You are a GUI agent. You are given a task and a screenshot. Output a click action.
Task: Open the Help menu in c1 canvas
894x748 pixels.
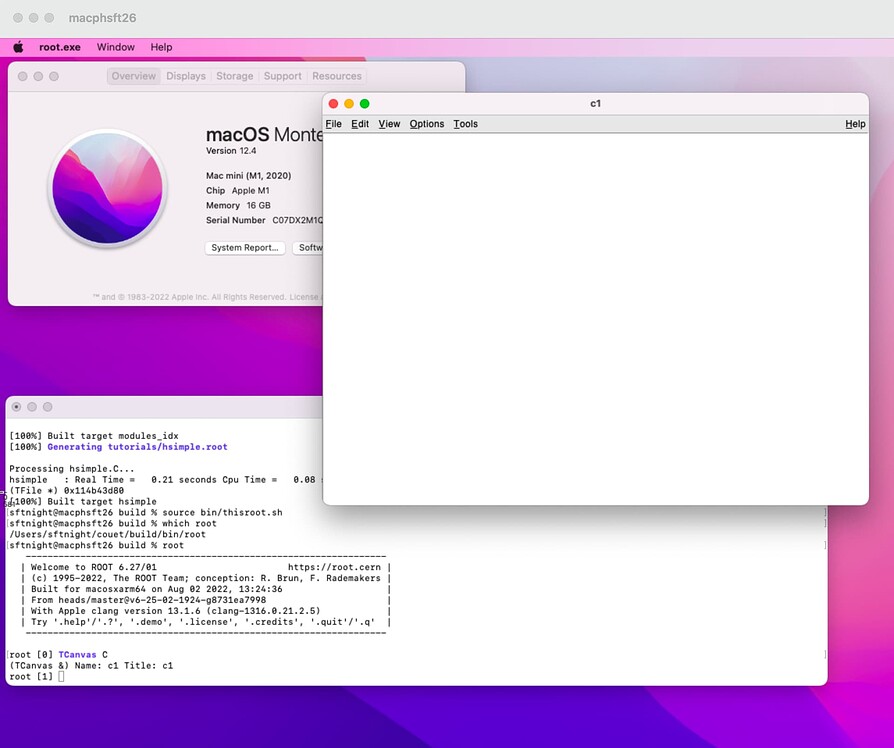tap(855, 124)
